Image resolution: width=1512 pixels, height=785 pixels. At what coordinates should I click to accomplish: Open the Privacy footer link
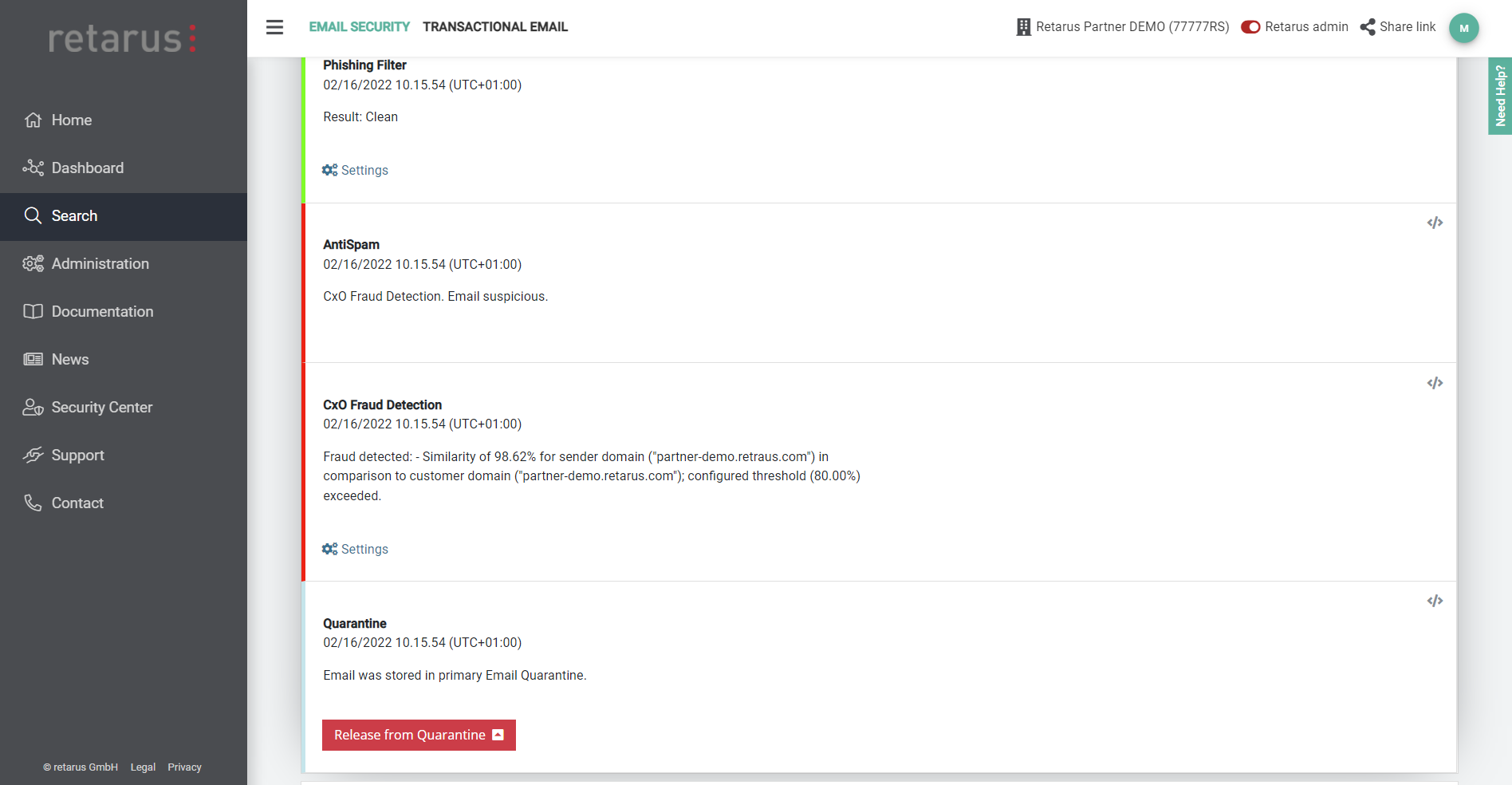pyautogui.click(x=184, y=767)
